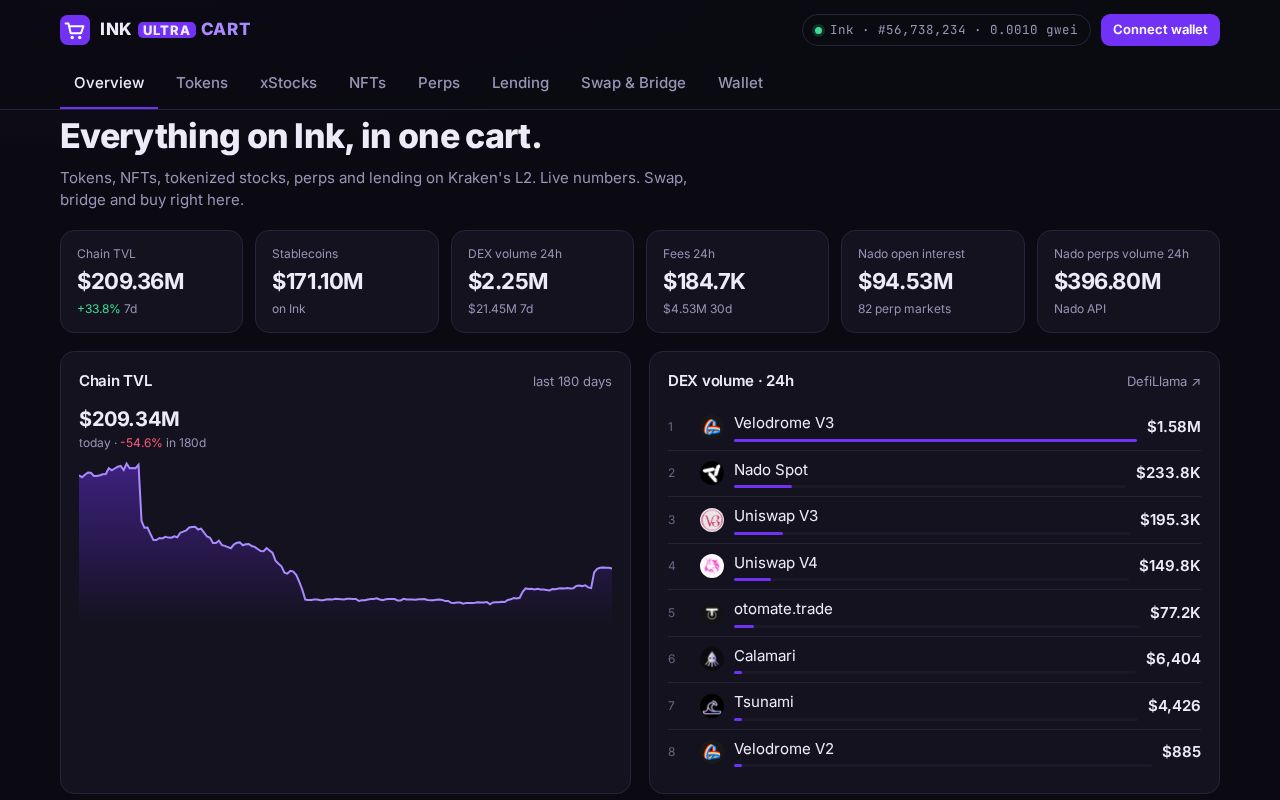Click the Velodrome V2 protocol icon
This screenshot has height=800, width=1280.
click(712, 752)
